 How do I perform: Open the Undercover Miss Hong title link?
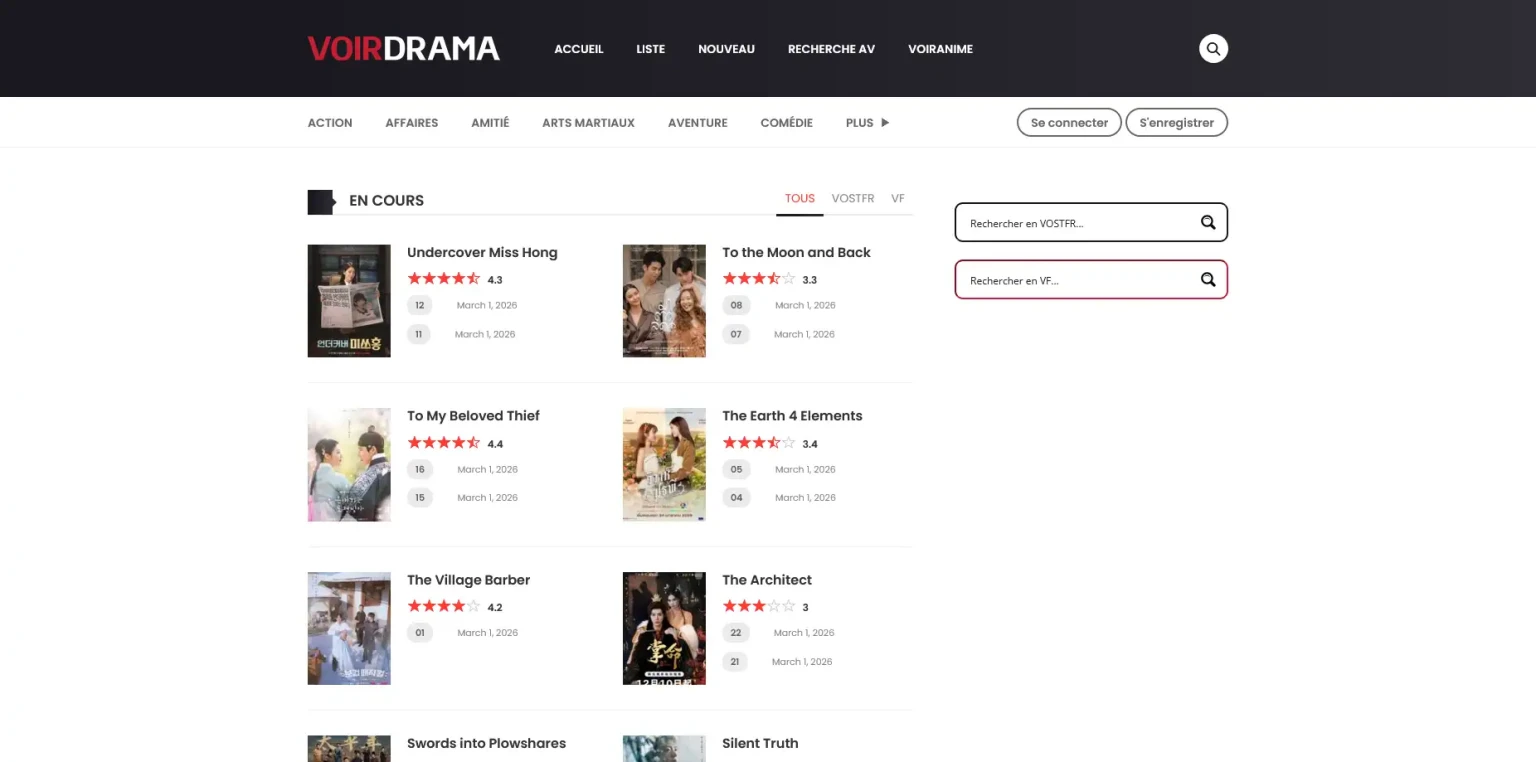pyautogui.click(x=482, y=253)
